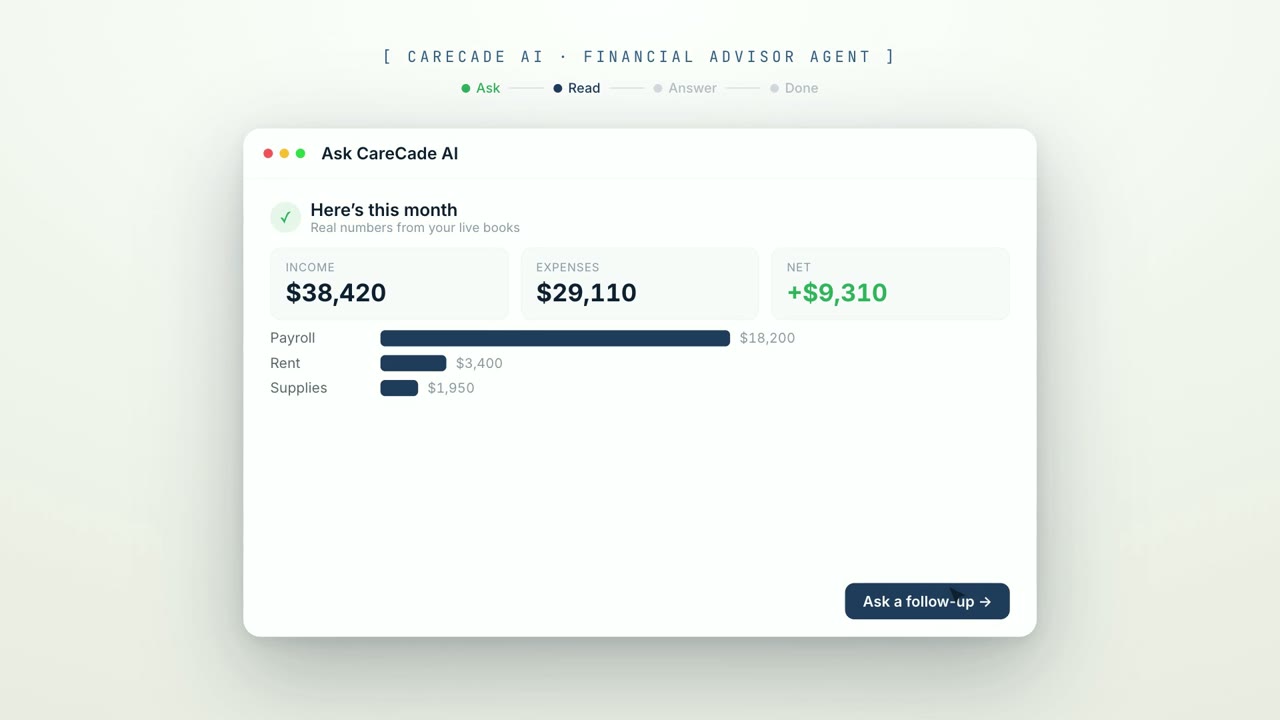This screenshot has height=720, width=1280.
Task: Click the green checkmark icon beside heading
Action: 285,217
